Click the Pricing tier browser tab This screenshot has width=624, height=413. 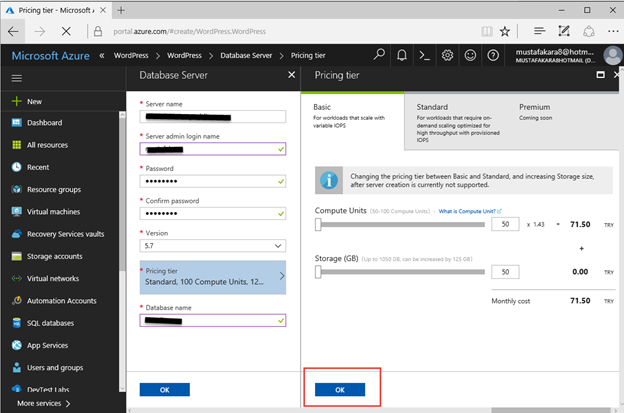pyautogui.click(x=56, y=10)
